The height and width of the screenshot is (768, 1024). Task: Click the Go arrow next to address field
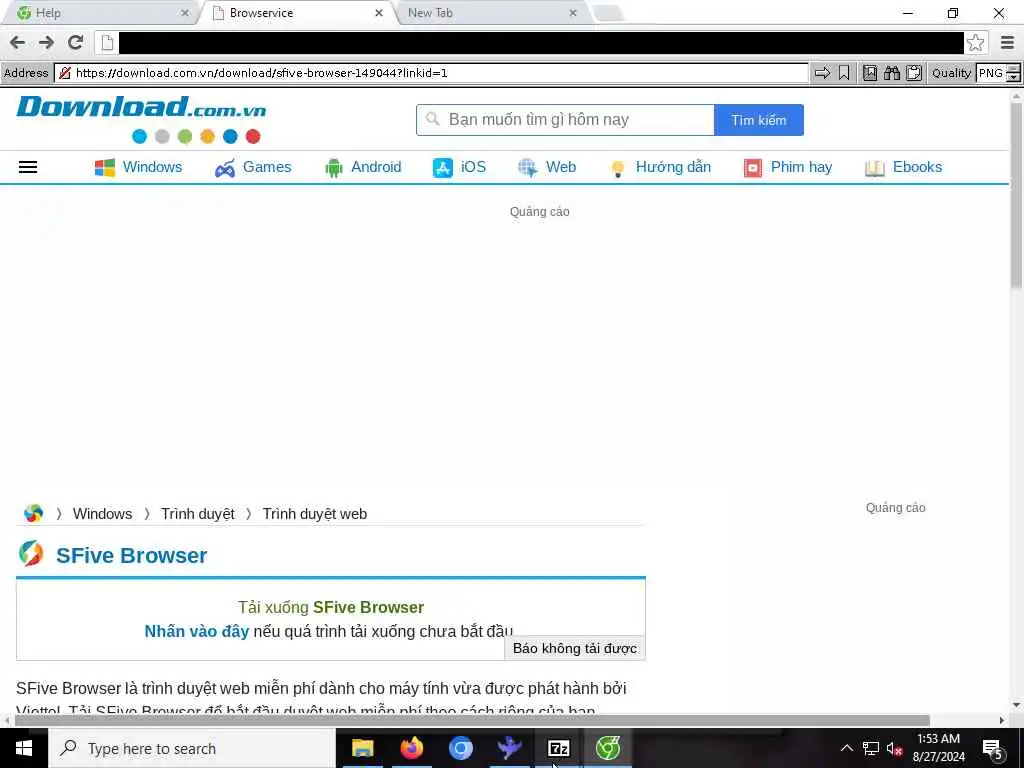click(x=822, y=73)
